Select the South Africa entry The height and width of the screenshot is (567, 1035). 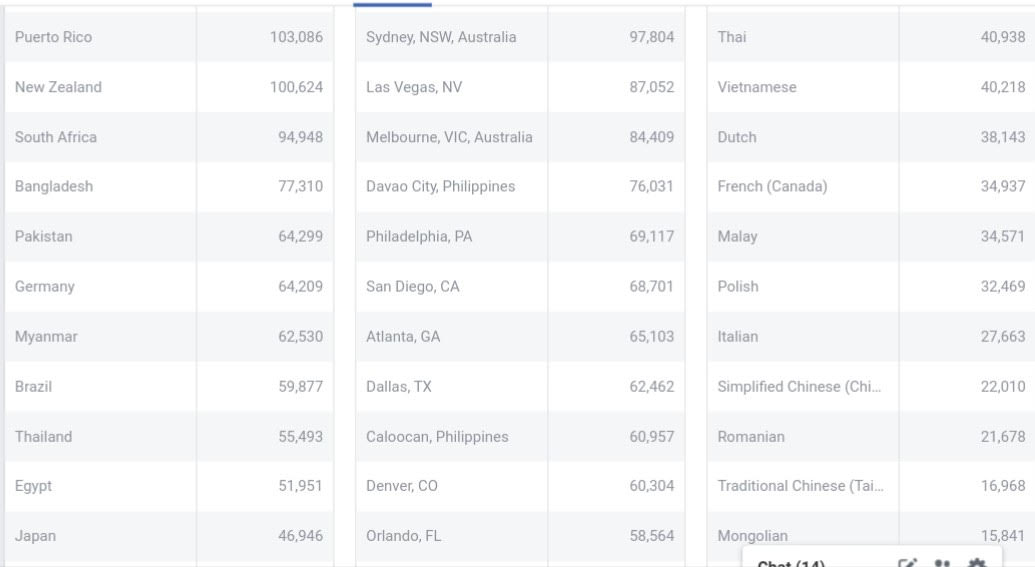(56, 137)
